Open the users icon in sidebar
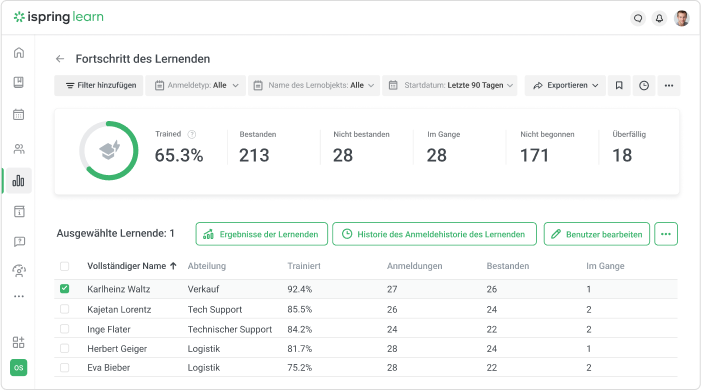The width and height of the screenshot is (701, 390). pyautogui.click(x=19, y=149)
